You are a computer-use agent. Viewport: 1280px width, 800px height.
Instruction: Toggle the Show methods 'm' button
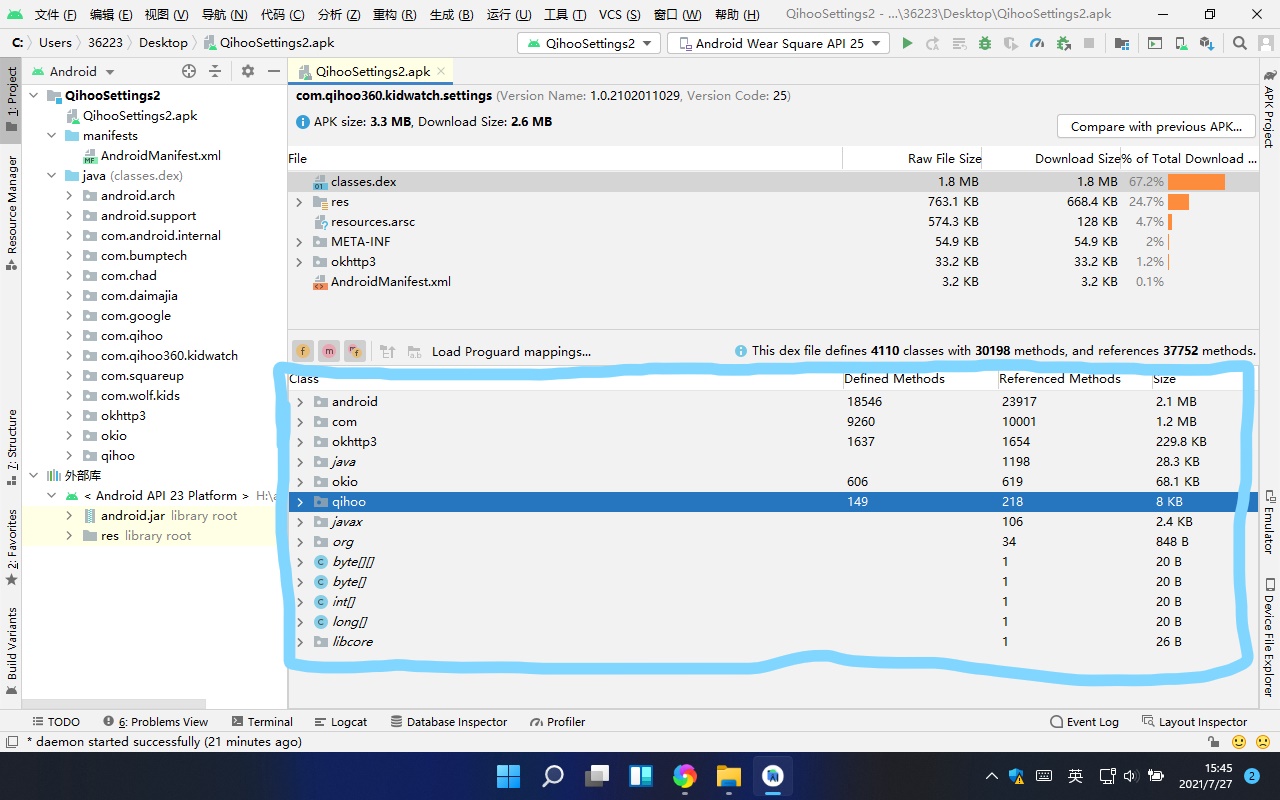(x=329, y=351)
